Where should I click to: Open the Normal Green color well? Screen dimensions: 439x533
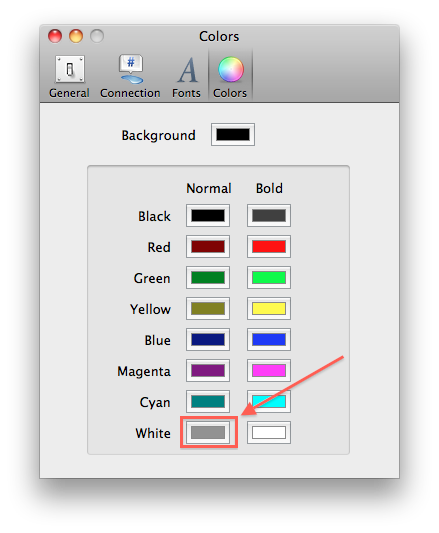(x=208, y=277)
